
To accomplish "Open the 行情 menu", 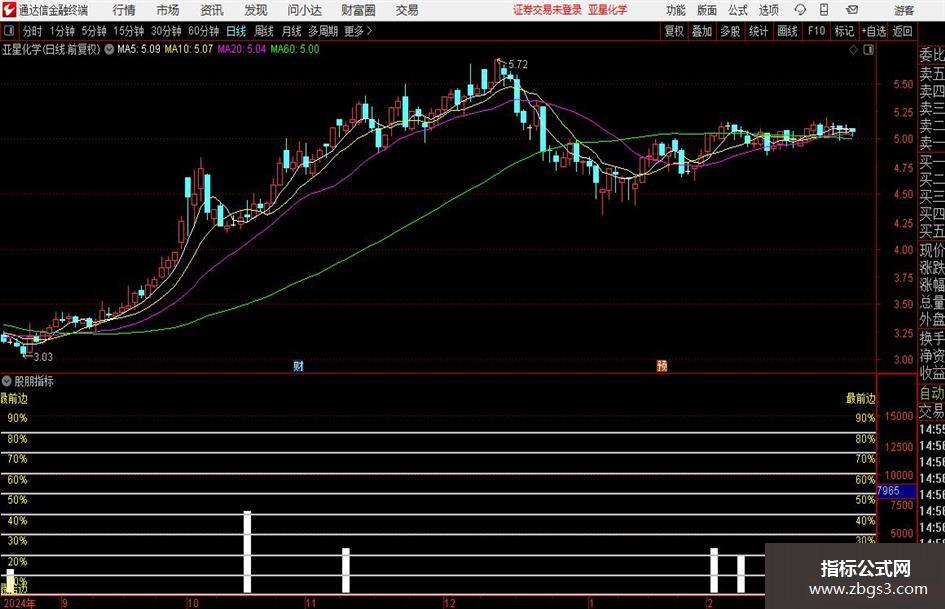I will [x=124, y=10].
